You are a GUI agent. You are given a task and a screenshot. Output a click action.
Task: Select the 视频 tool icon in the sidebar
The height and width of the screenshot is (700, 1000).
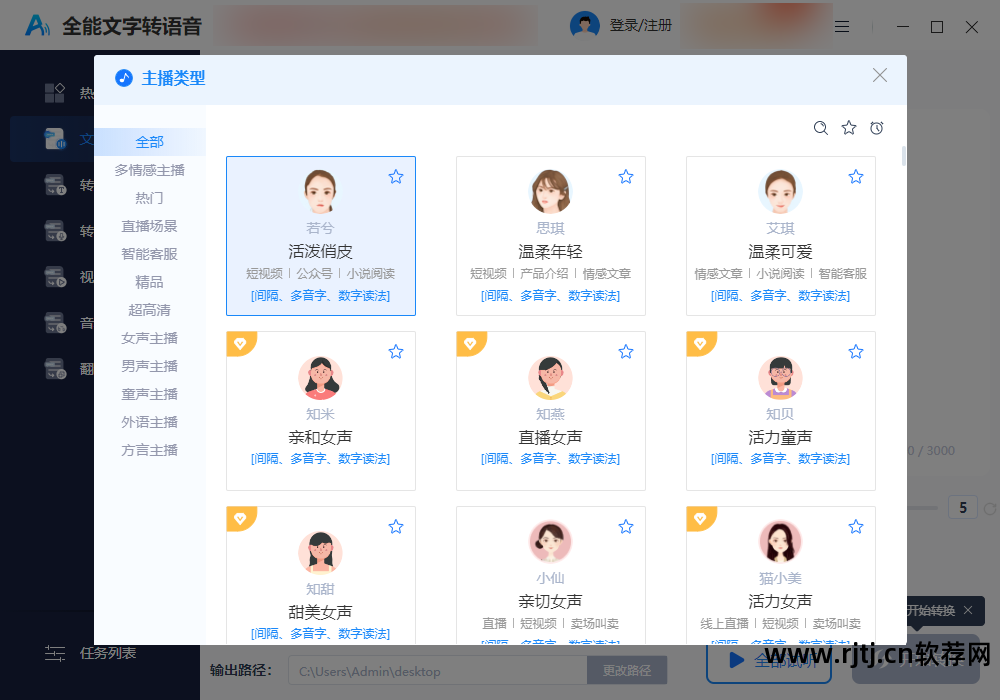click(57, 277)
